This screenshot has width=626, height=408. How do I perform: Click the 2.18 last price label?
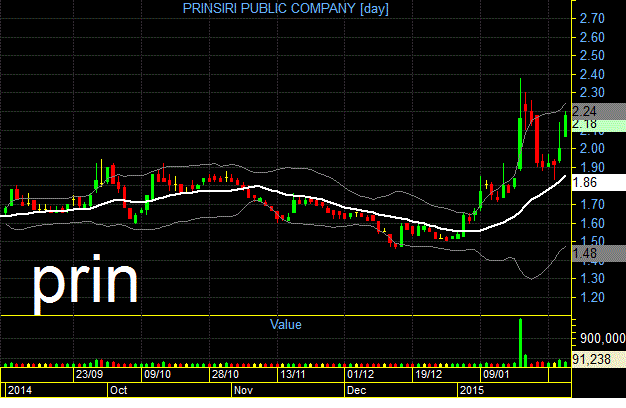pos(598,125)
